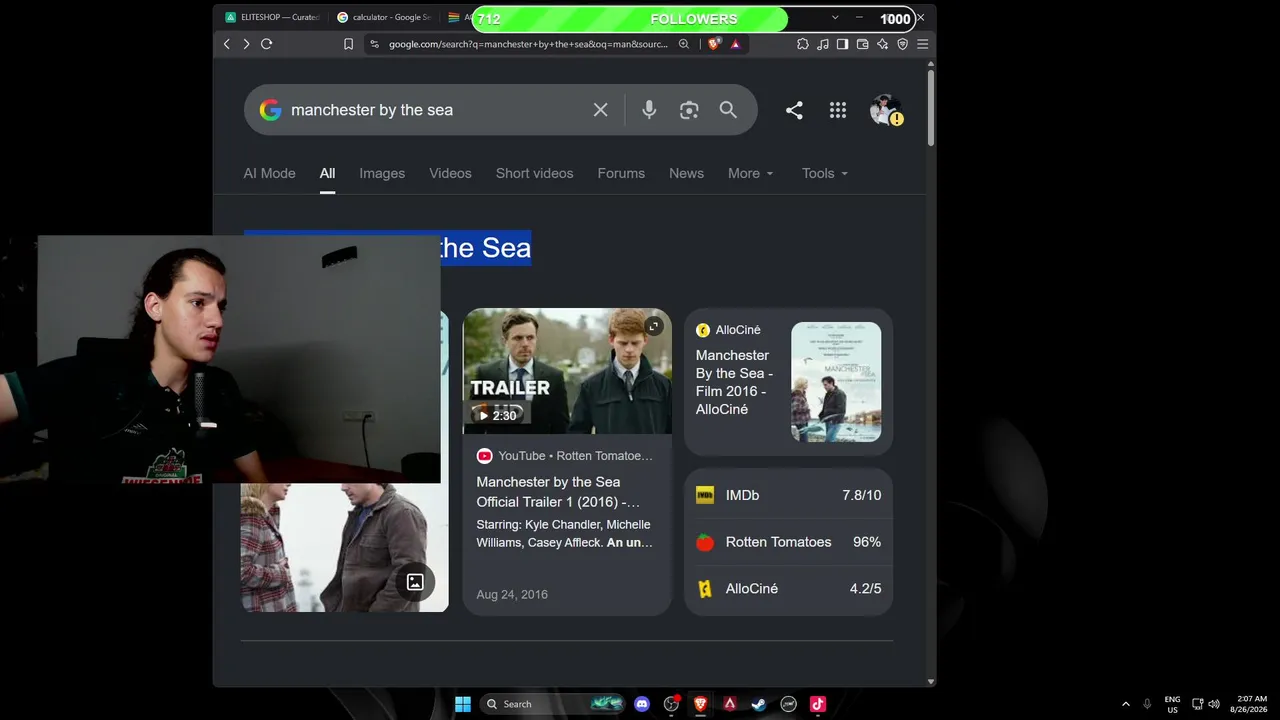Reload the Google search page

tap(266, 44)
